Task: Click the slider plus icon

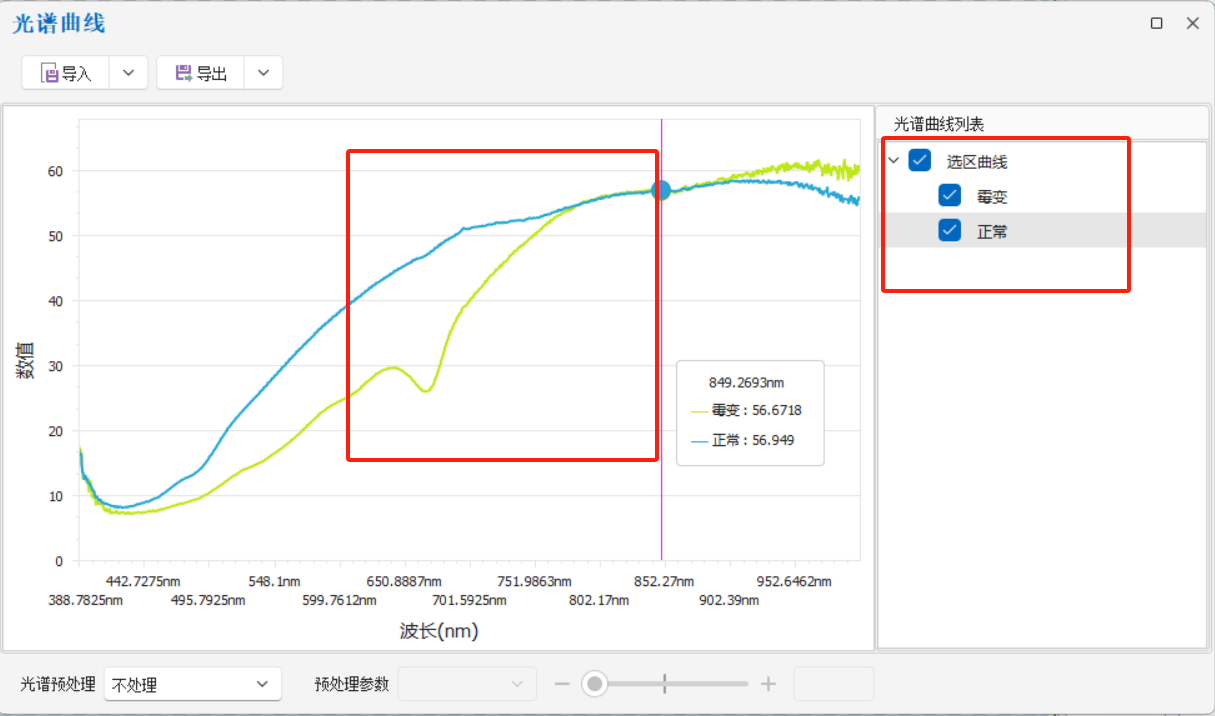Action: coord(768,684)
